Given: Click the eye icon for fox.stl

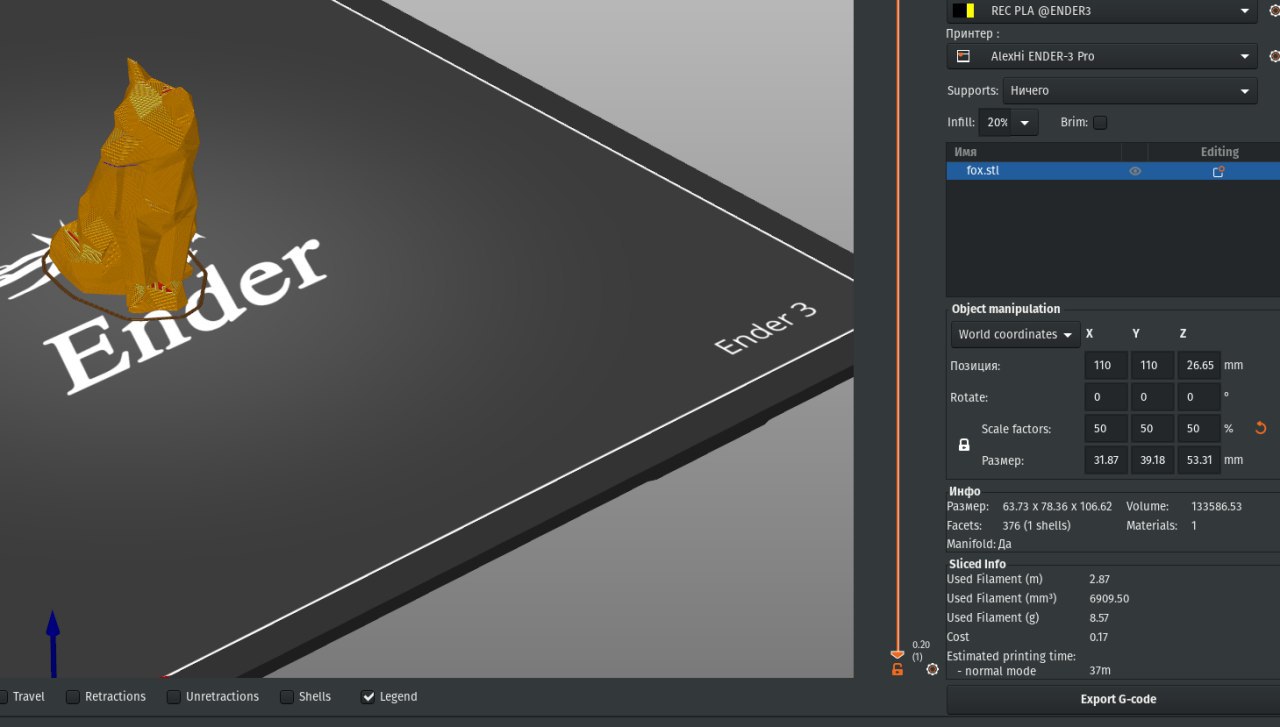Looking at the screenshot, I should pos(1135,171).
